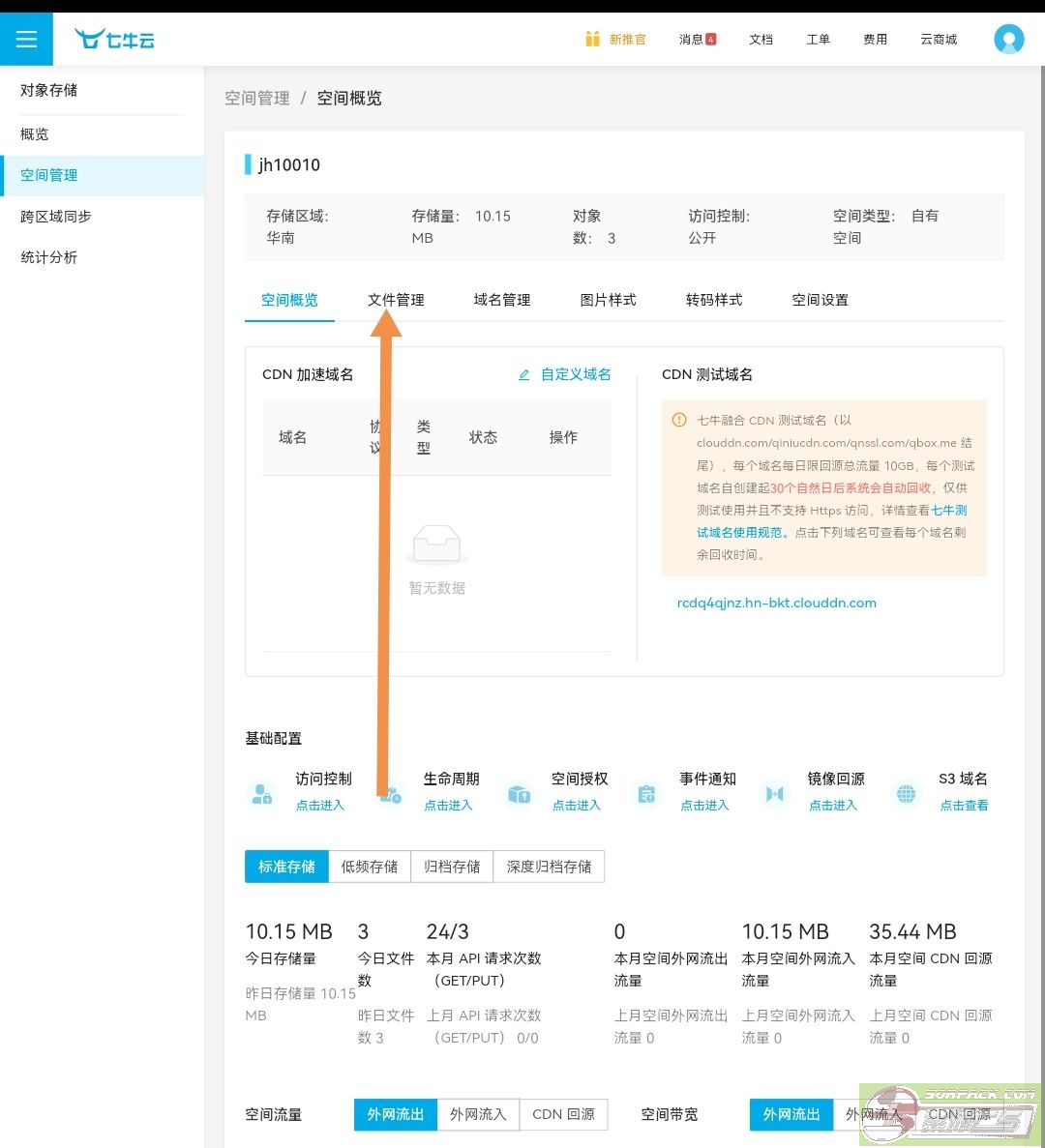This screenshot has height=1148, width=1045.
Task: Switch to the 转码样式 tab
Action: pos(714,300)
